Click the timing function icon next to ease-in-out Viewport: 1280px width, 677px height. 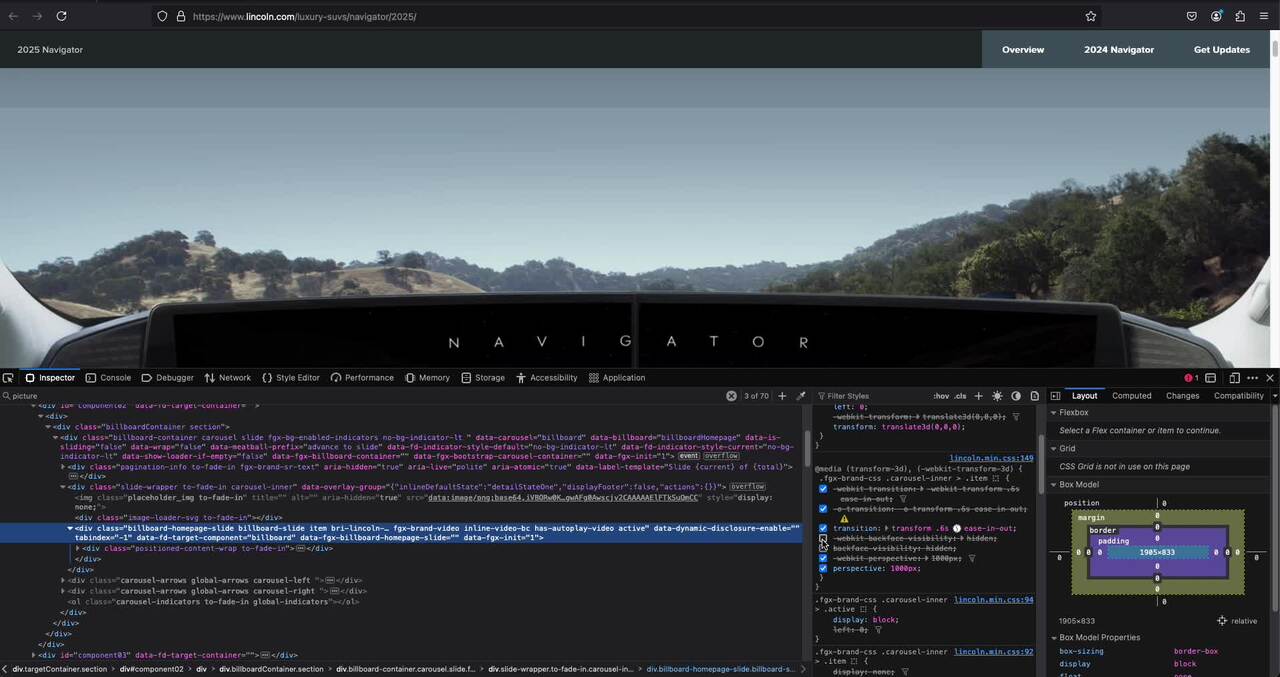click(x=957, y=528)
